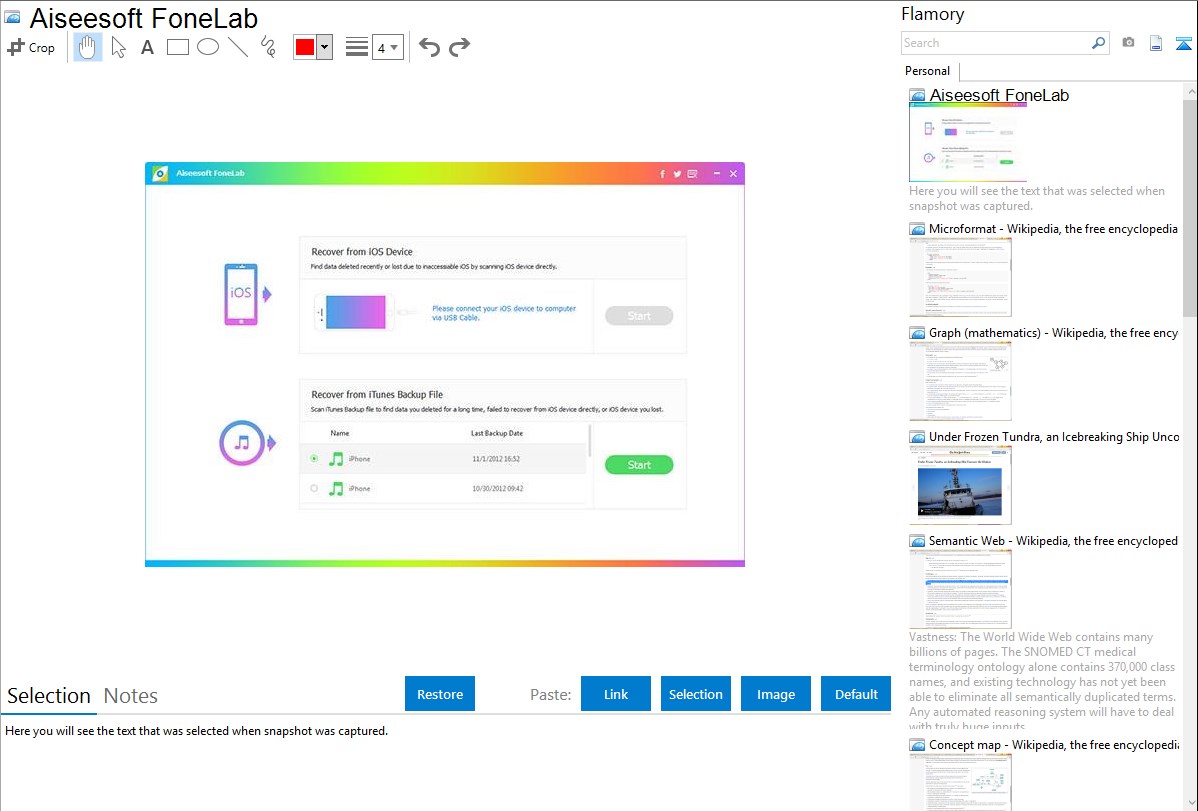Open the Aiseesoft FoneLab thumbnail in sidebar
This screenshot has width=1198, height=811.
coord(968,143)
